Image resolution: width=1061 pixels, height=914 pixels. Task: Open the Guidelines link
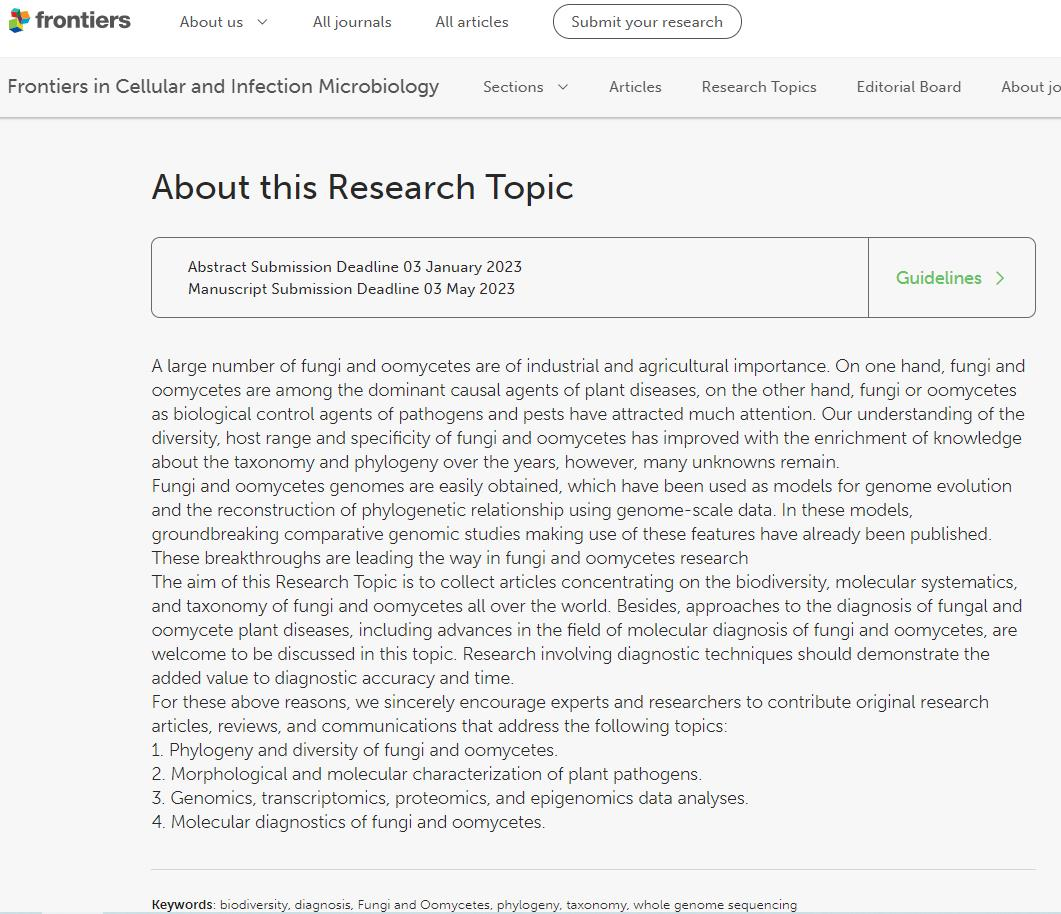tap(938, 278)
